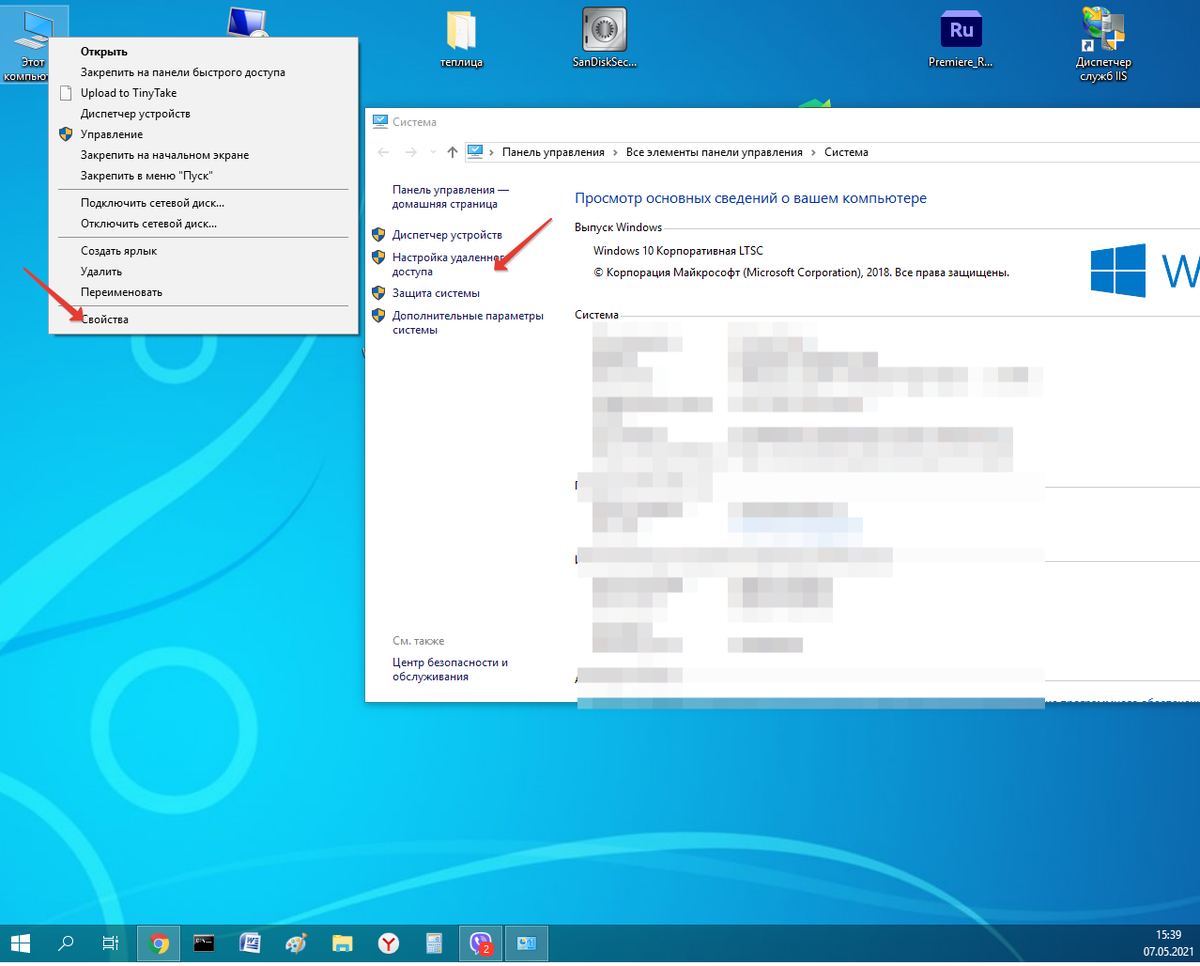The image size is (1200, 966).
Task: Choose 'Открыть' in the context menu
Action: pos(203,52)
